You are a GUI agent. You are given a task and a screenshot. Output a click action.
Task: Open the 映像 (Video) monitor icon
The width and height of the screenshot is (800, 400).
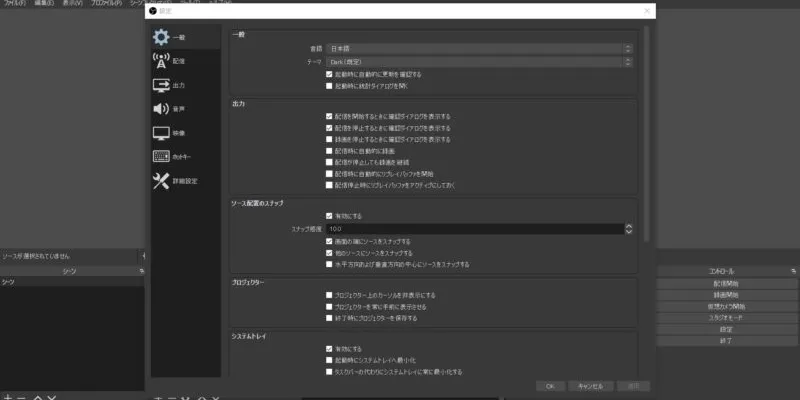coord(161,133)
